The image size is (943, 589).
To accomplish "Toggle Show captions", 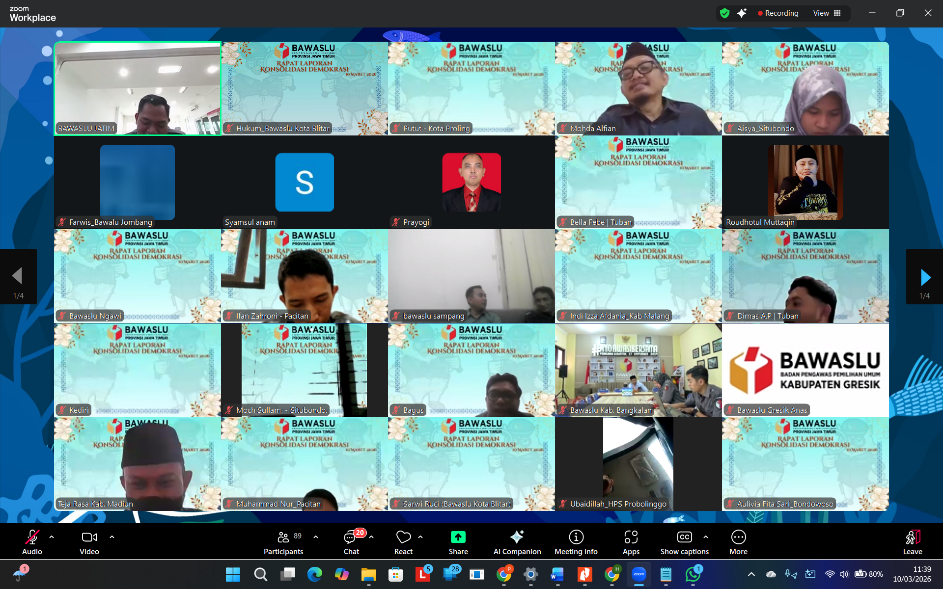I will click(x=684, y=541).
